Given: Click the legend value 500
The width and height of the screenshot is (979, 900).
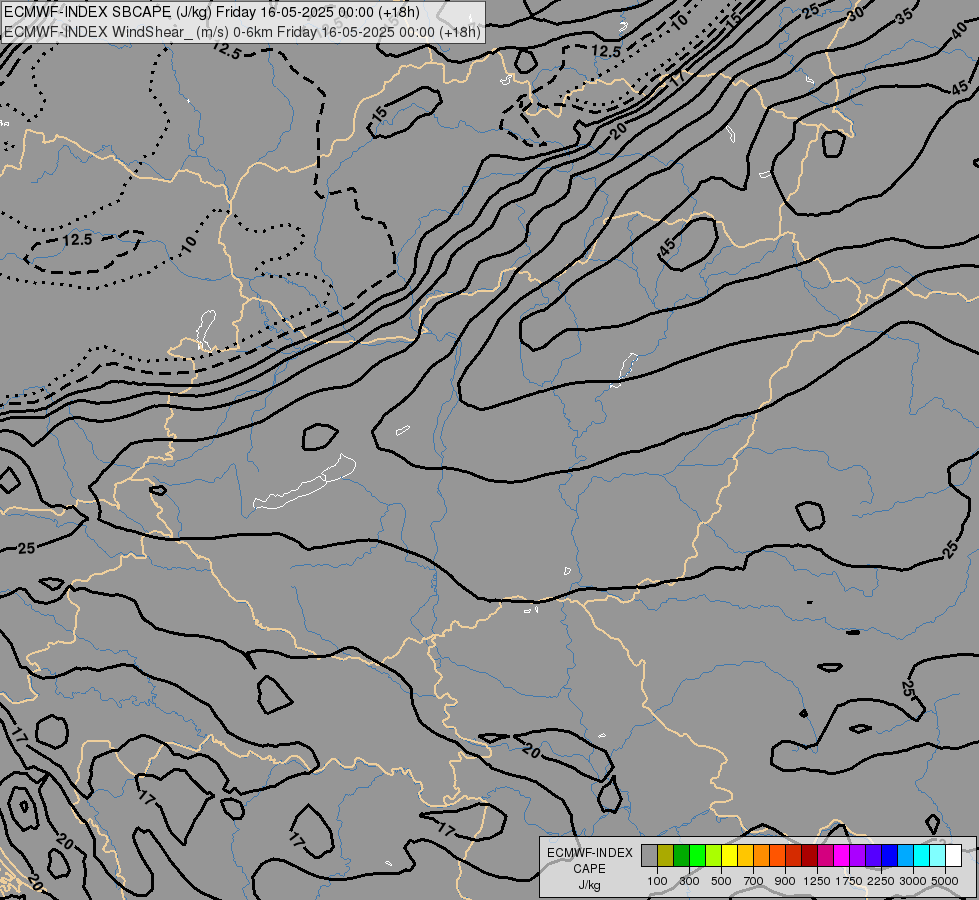Looking at the screenshot, I should point(721,881).
